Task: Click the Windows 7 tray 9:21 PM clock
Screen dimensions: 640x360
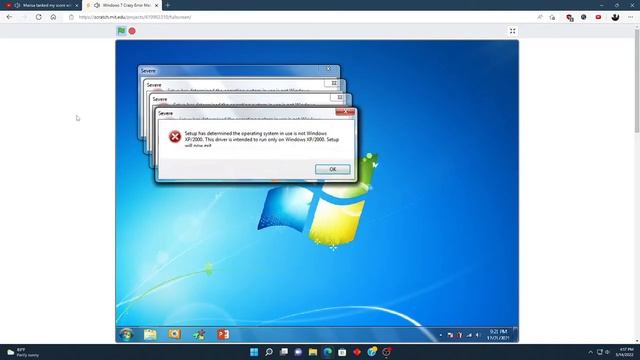Action: pyautogui.click(x=498, y=335)
